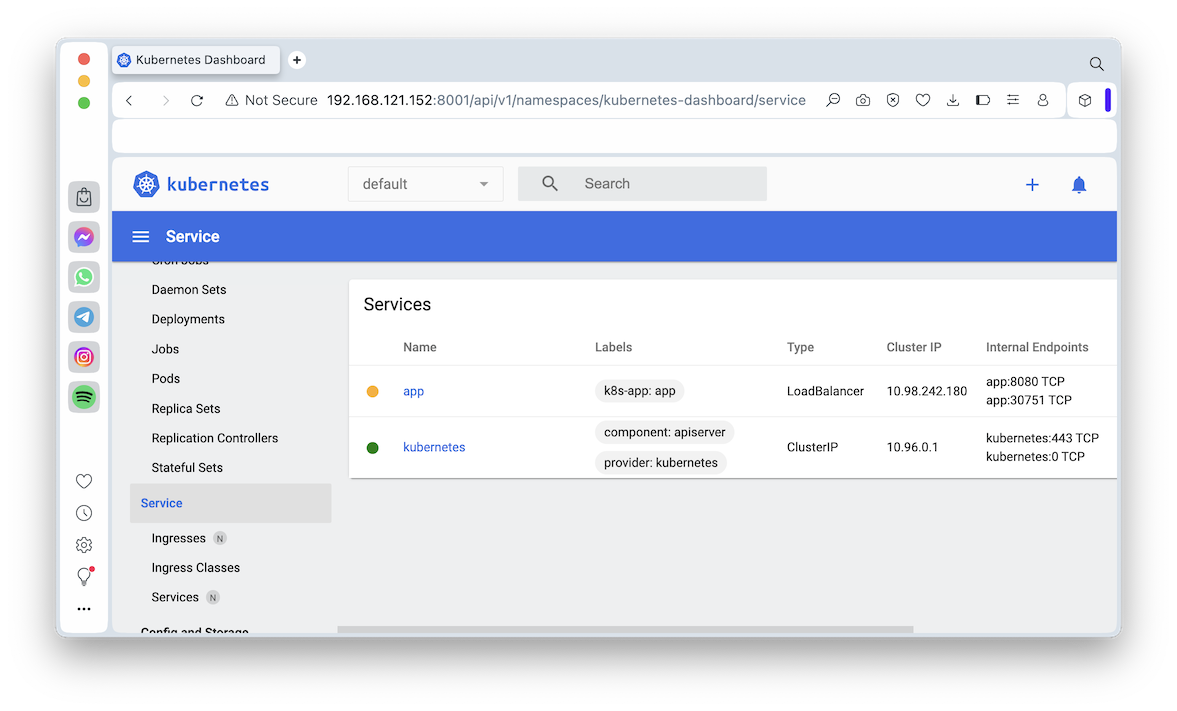Open the lightbulb tips icon in sidebar
This screenshot has height=711, width=1177.
pyautogui.click(x=84, y=577)
